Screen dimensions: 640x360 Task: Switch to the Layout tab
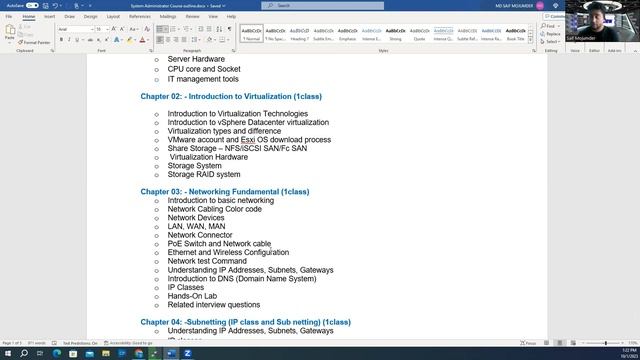click(113, 16)
